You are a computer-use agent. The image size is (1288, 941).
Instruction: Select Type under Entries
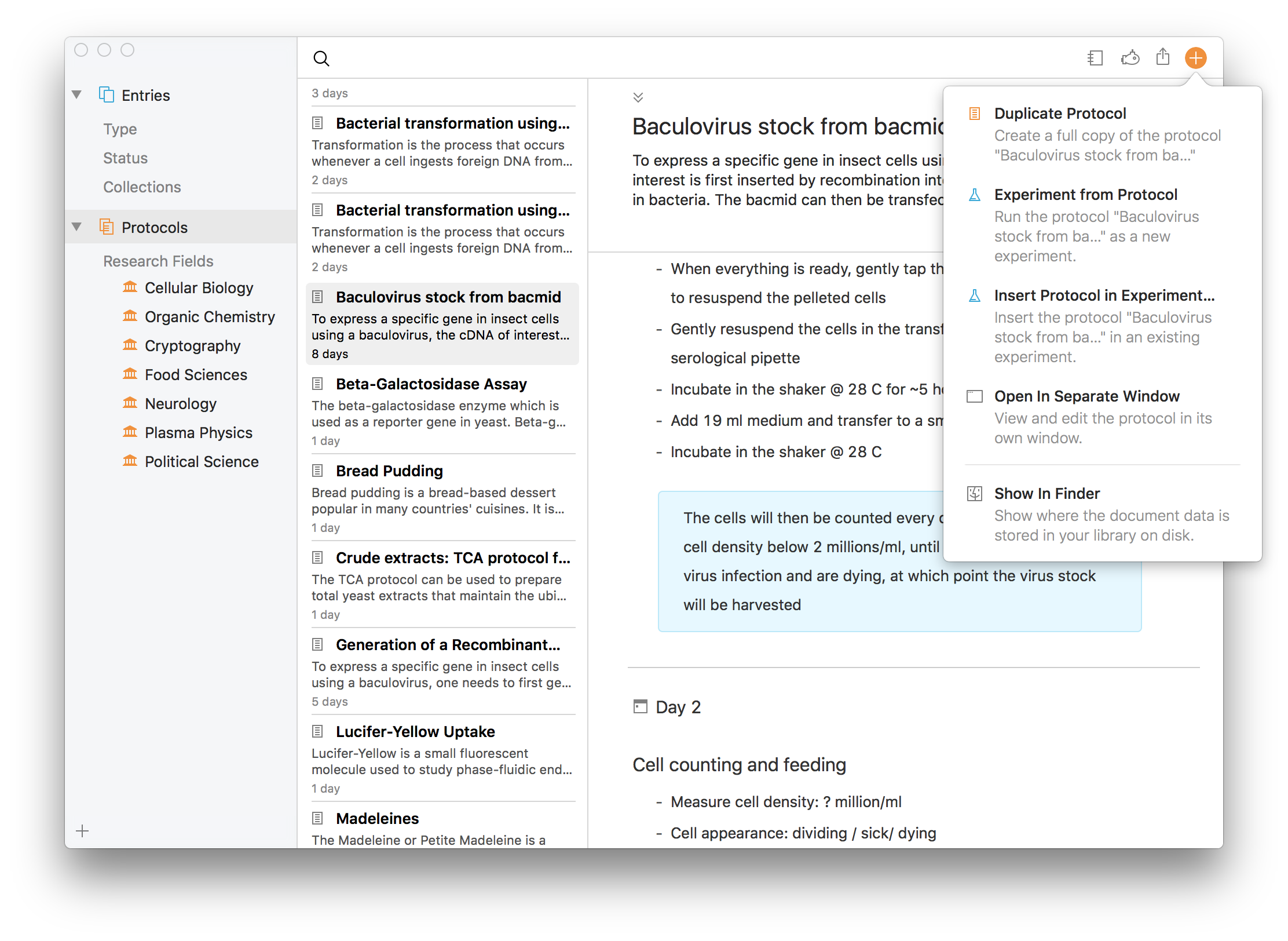pyautogui.click(x=120, y=129)
